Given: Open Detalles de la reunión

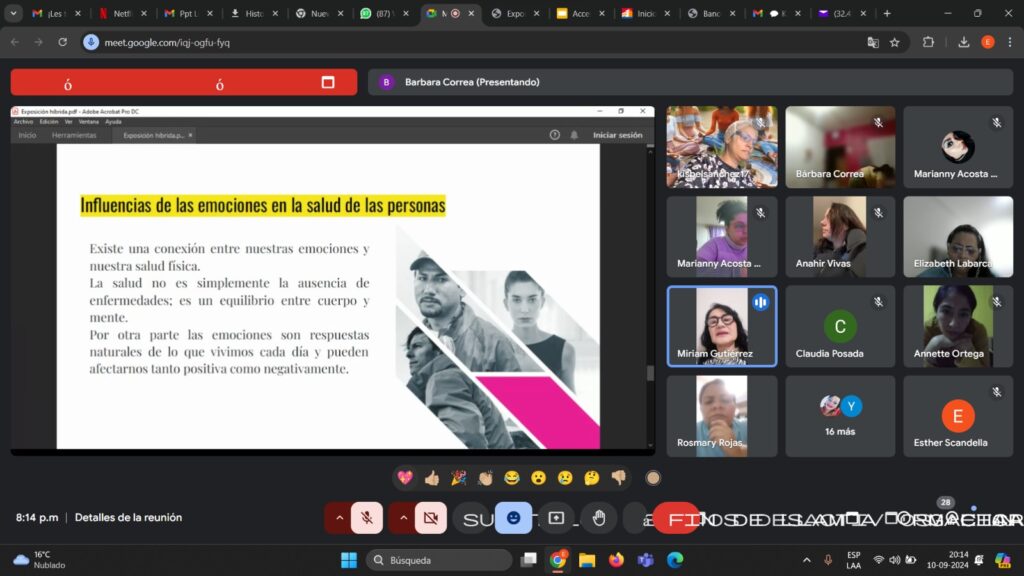Looking at the screenshot, I should 128,518.
